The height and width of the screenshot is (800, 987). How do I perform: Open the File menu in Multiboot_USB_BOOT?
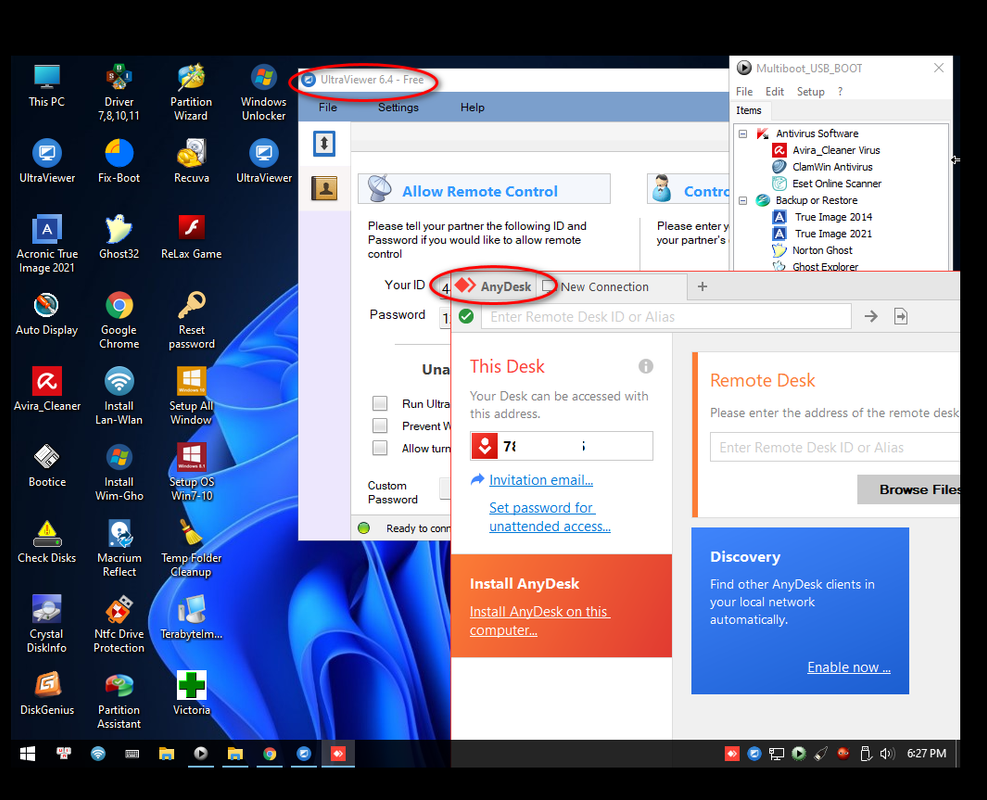pyautogui.click(x=744, y=91)
